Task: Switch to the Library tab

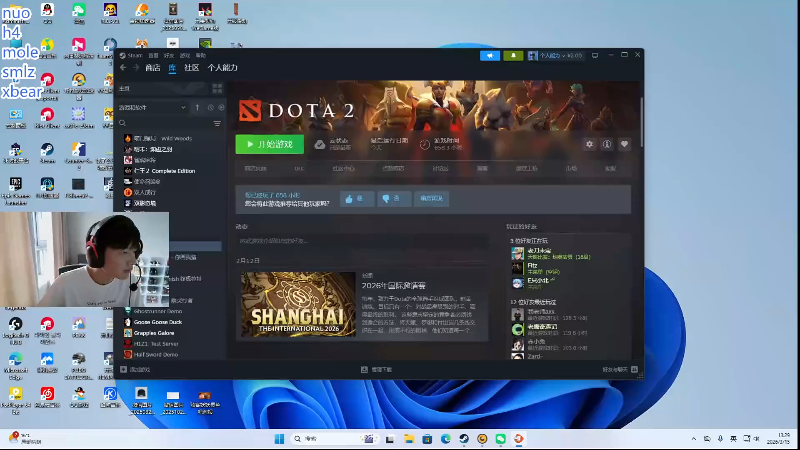Action: 172,67
